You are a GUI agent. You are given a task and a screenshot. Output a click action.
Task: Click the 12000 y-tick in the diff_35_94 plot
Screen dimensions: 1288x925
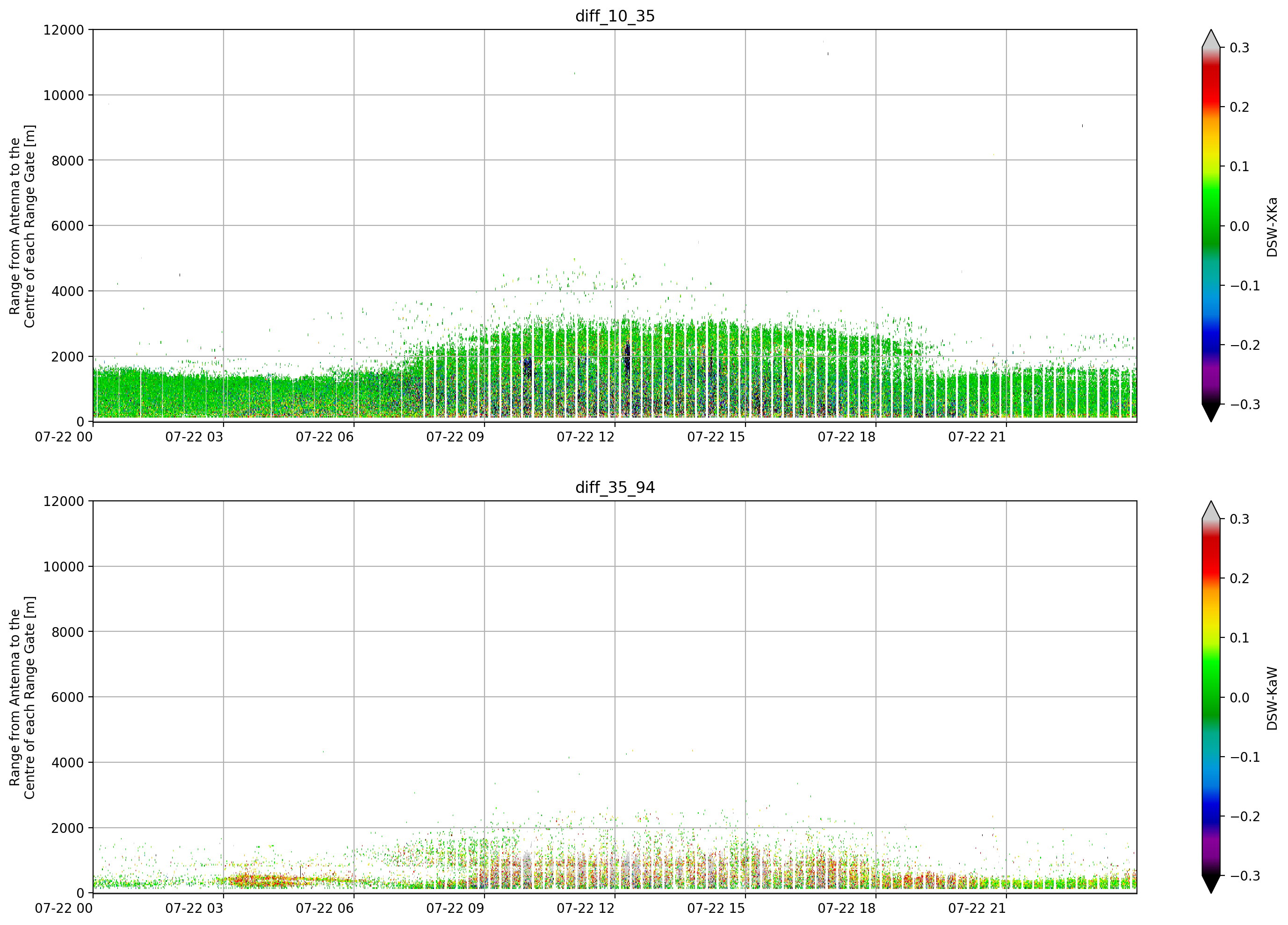[64, 501]
